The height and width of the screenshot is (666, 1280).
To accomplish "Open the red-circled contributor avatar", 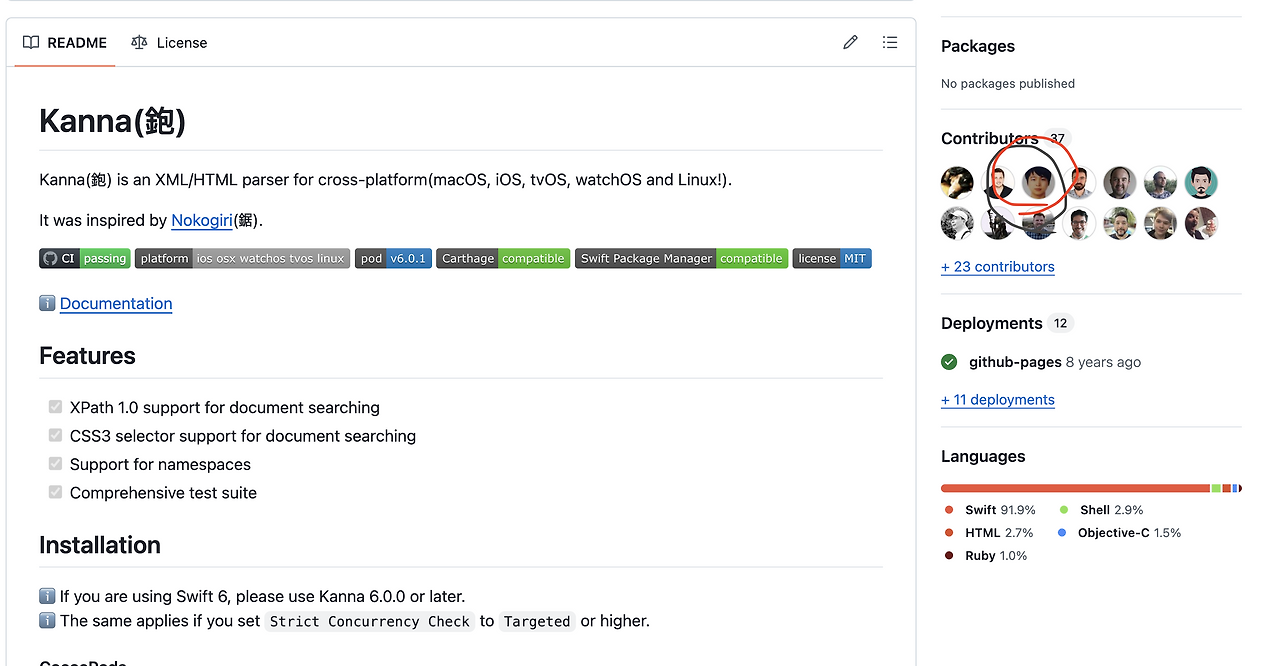I will (1039, 183).
